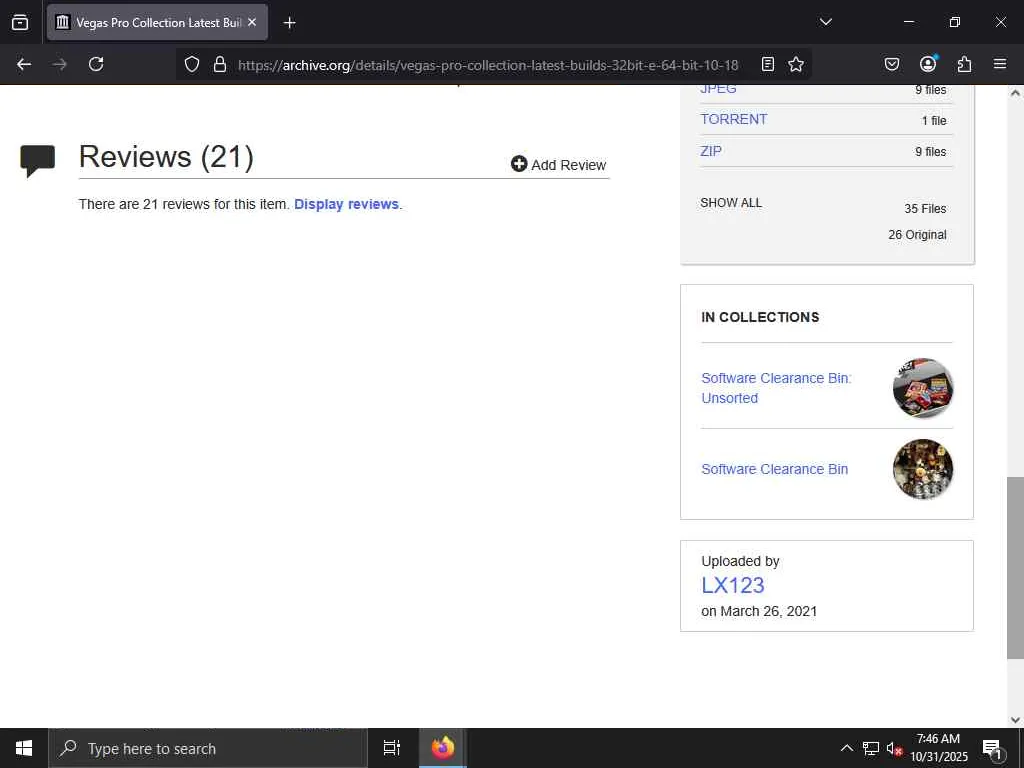Viewport: 1024px width, 768px height.
Task: Select the Vegas Pro Collection tab
Action: (157, 22)
